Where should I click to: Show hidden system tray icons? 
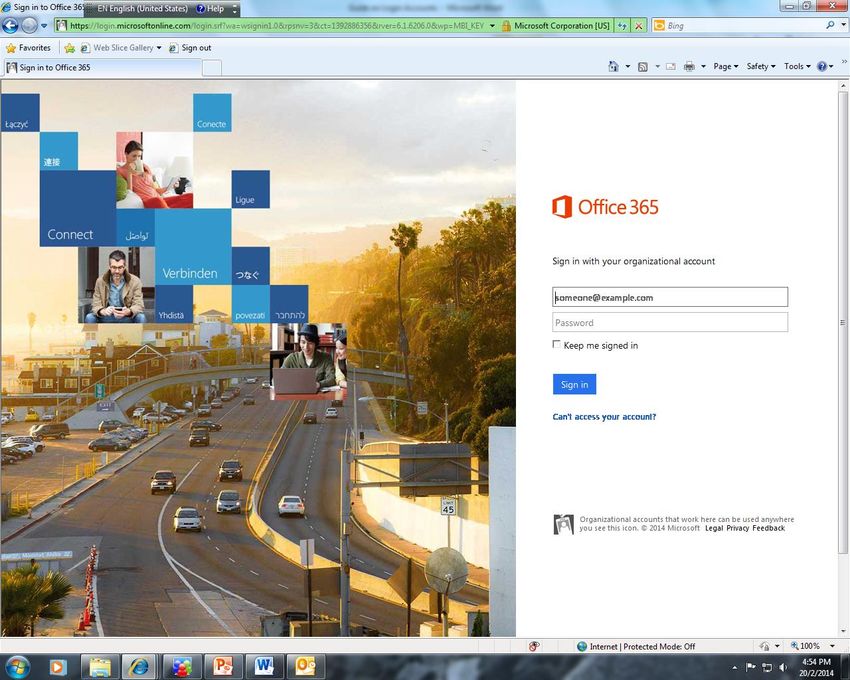coord(735,668)
